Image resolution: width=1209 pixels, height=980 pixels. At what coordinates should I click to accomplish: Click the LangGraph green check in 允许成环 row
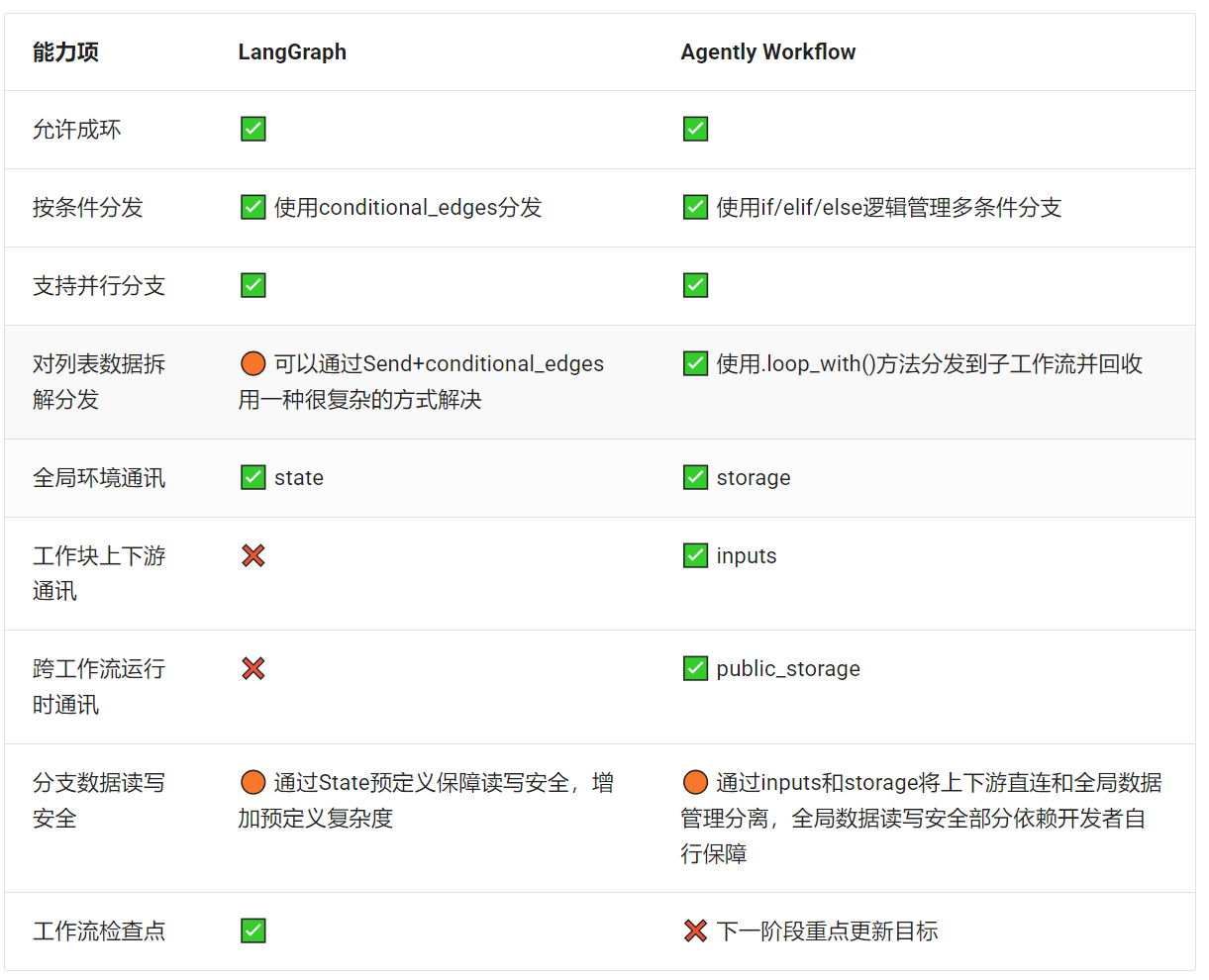[253, 129]
